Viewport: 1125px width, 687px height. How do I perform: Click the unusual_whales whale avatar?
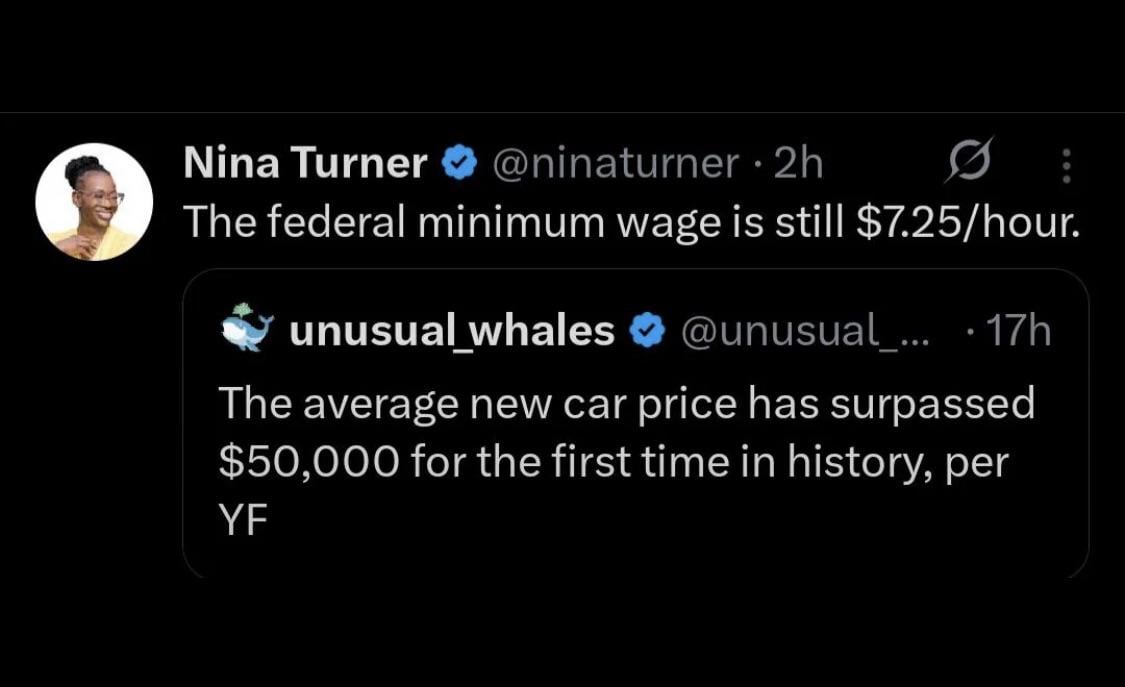coord(246,329)
